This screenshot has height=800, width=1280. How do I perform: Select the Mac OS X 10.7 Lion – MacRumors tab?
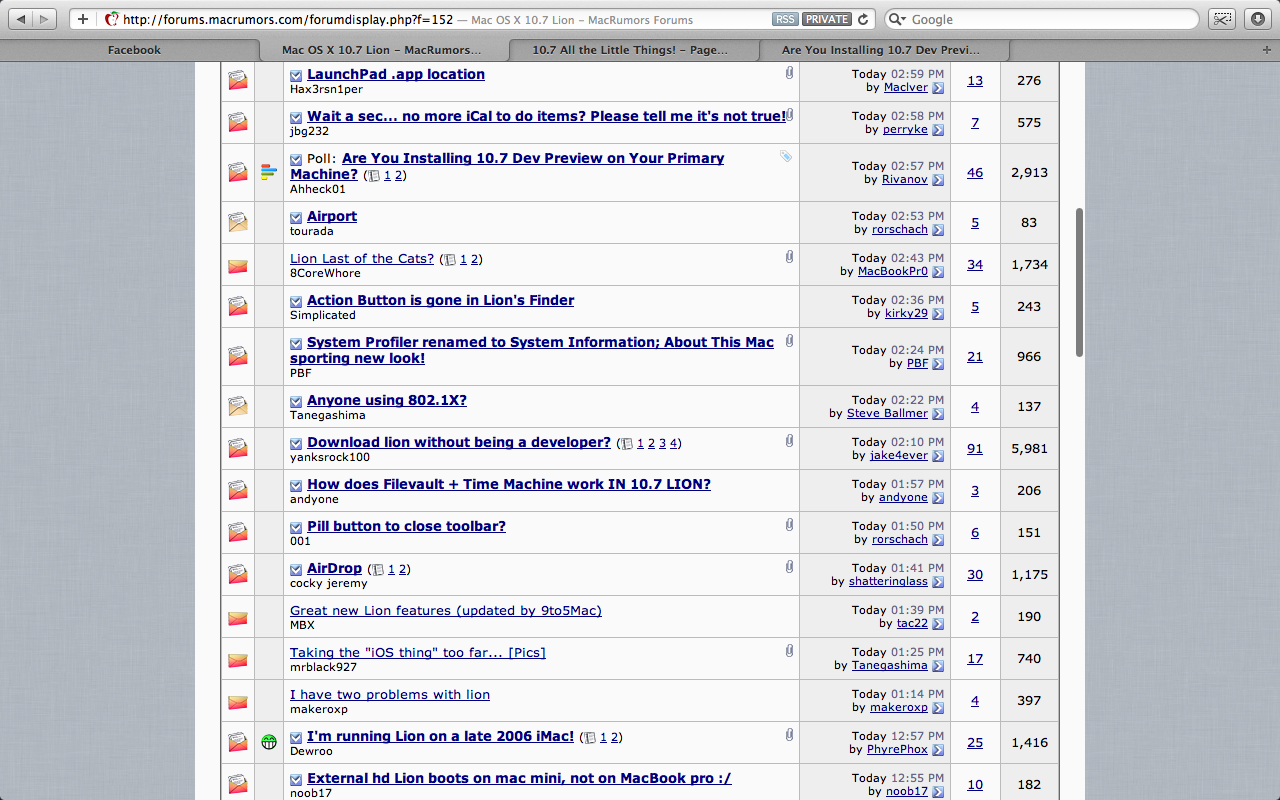point(381,50)
